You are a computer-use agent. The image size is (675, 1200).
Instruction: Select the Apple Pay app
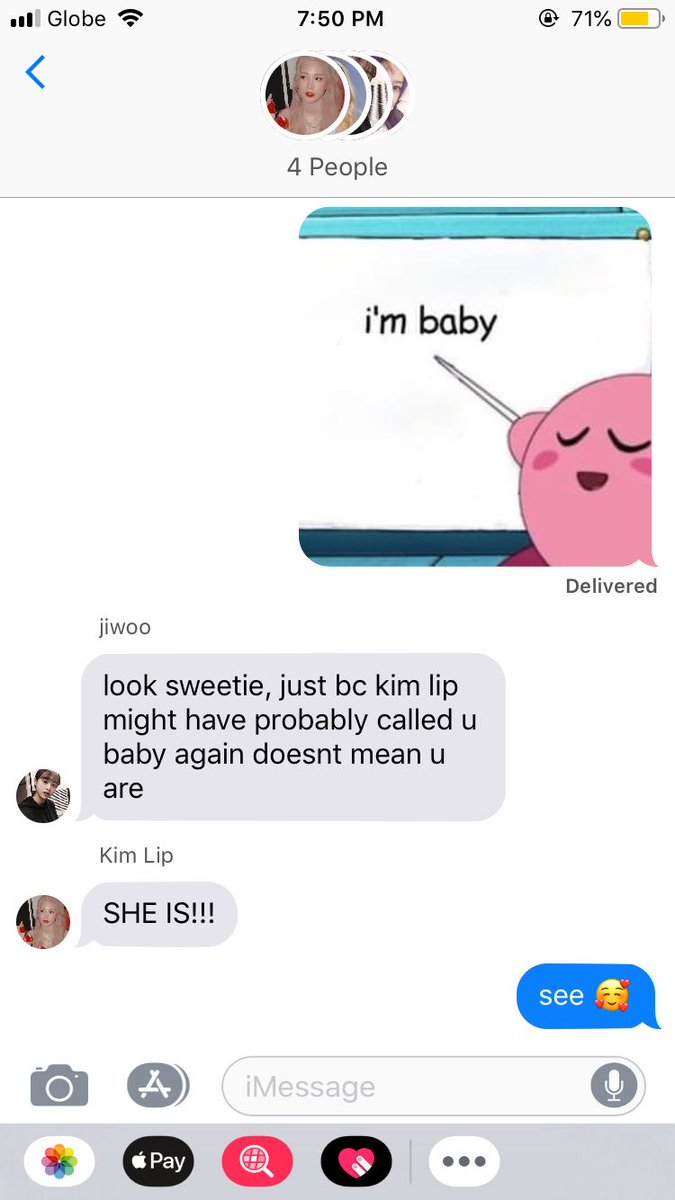point(158,1161)
